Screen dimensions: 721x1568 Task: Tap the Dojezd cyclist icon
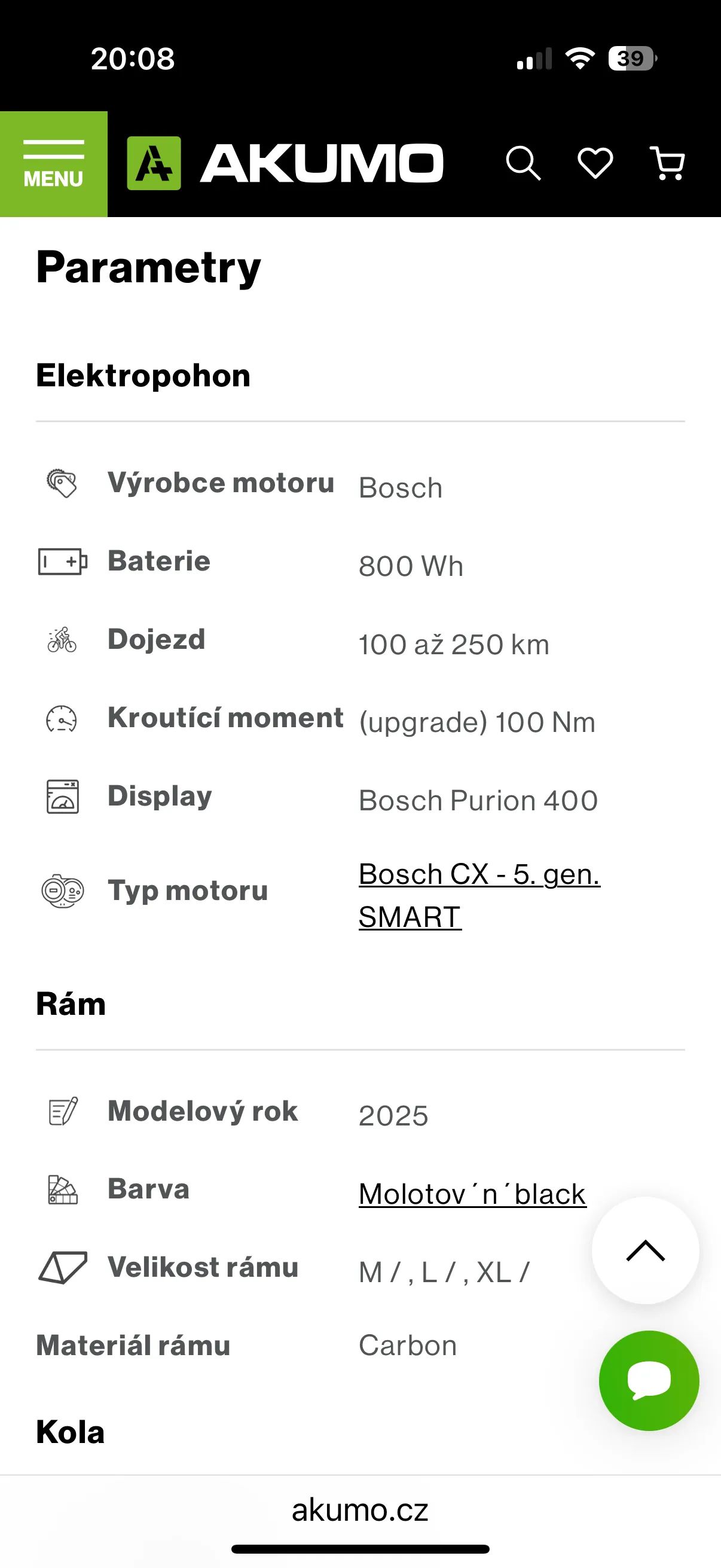[x=62, y=640]
